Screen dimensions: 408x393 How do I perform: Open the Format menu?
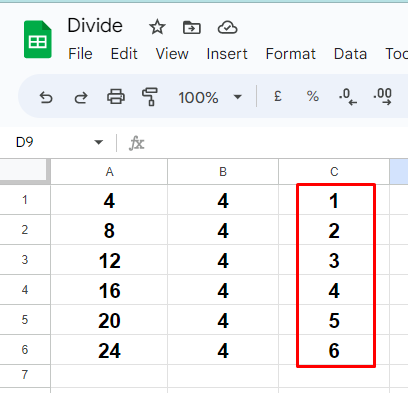pyautogui.click(x=291, y=54)
